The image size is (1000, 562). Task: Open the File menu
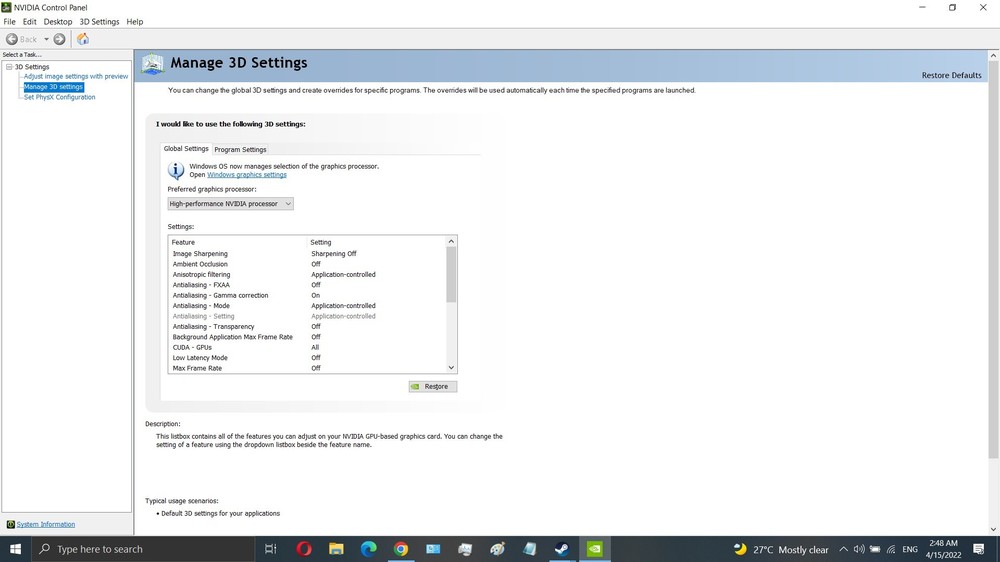click(x=10, y=22)
